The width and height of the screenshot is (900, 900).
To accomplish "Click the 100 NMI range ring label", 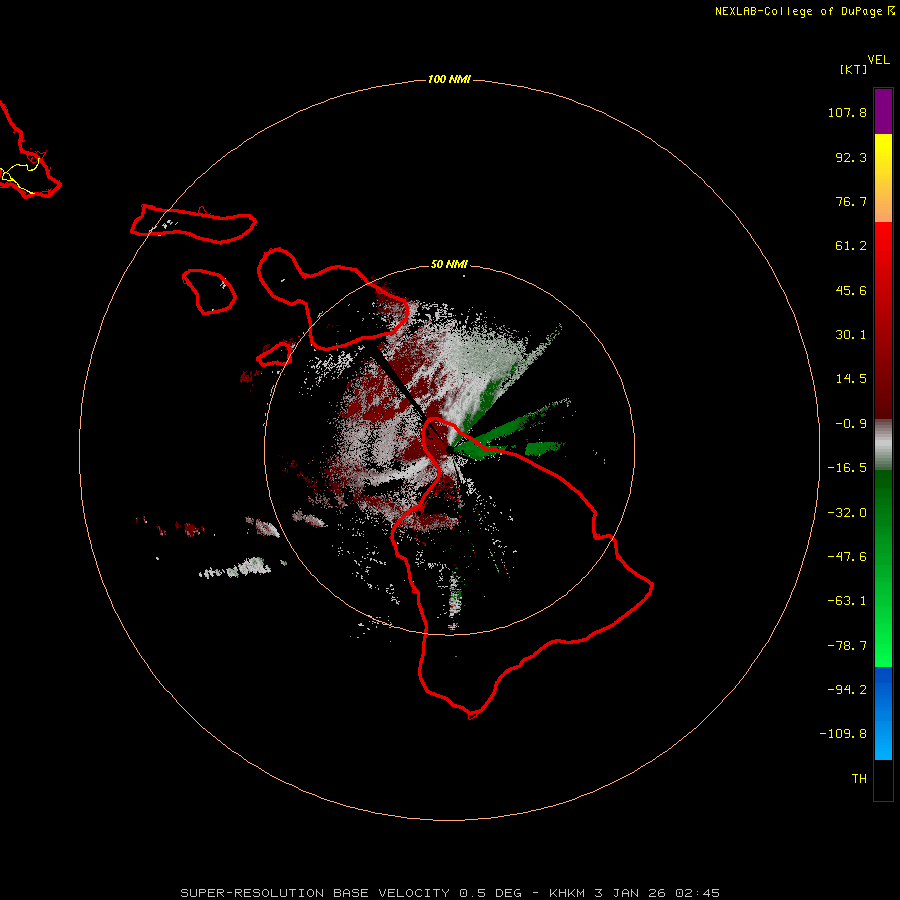I will tap(449, 79).
